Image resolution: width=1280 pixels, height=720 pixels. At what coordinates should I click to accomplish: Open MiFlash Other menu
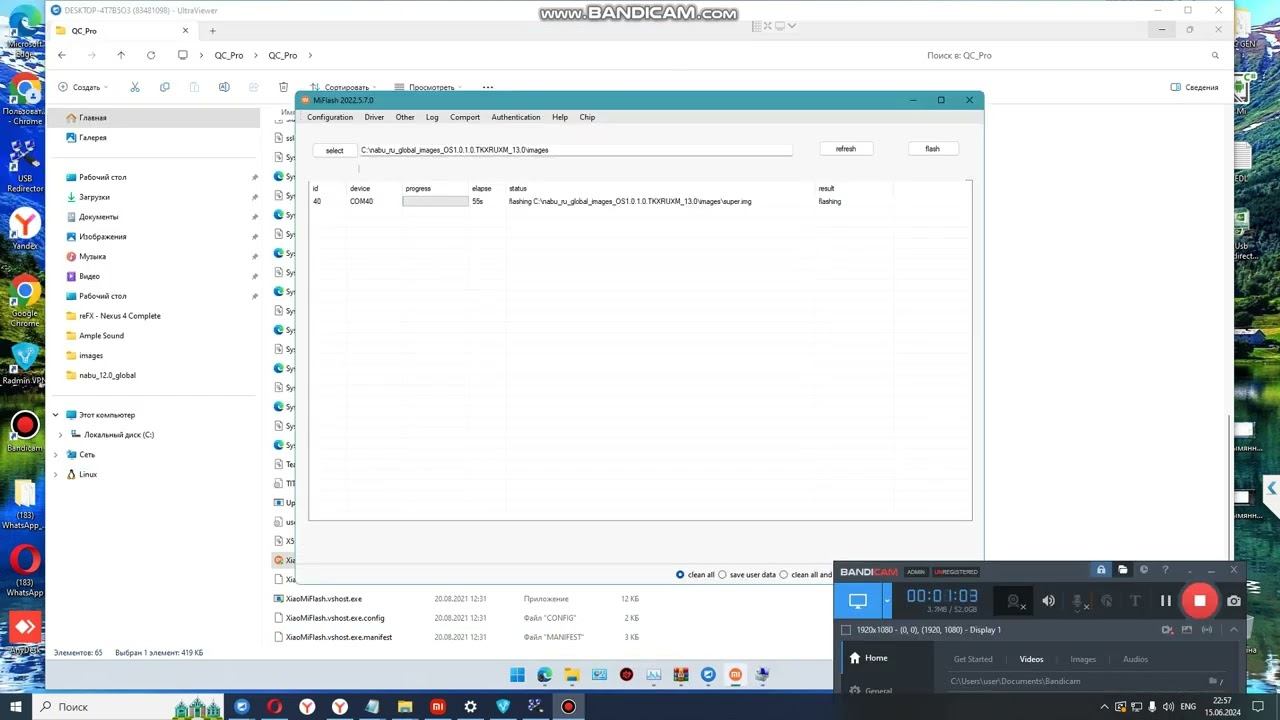click(405, 117)
